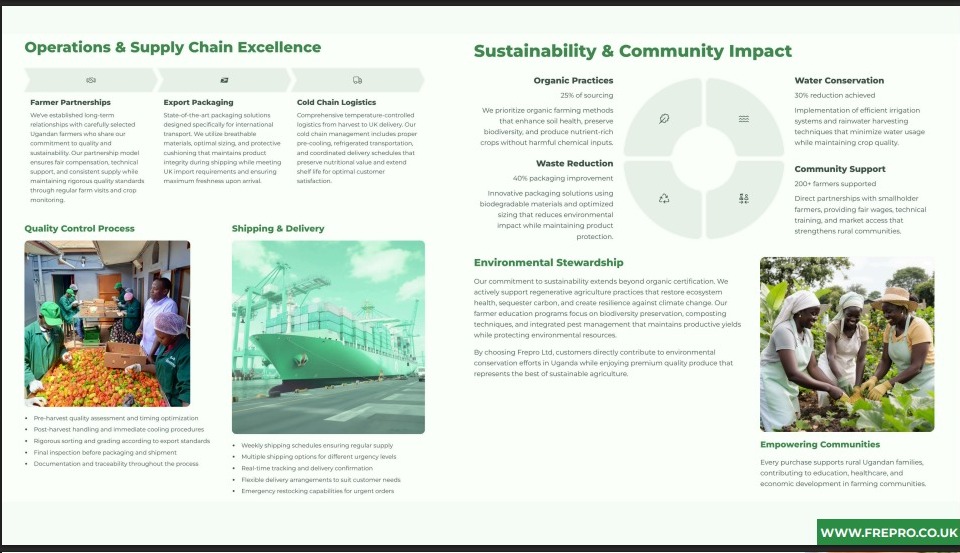
Task: Click the Waste Reduction heading
Action: click(574, 163)
